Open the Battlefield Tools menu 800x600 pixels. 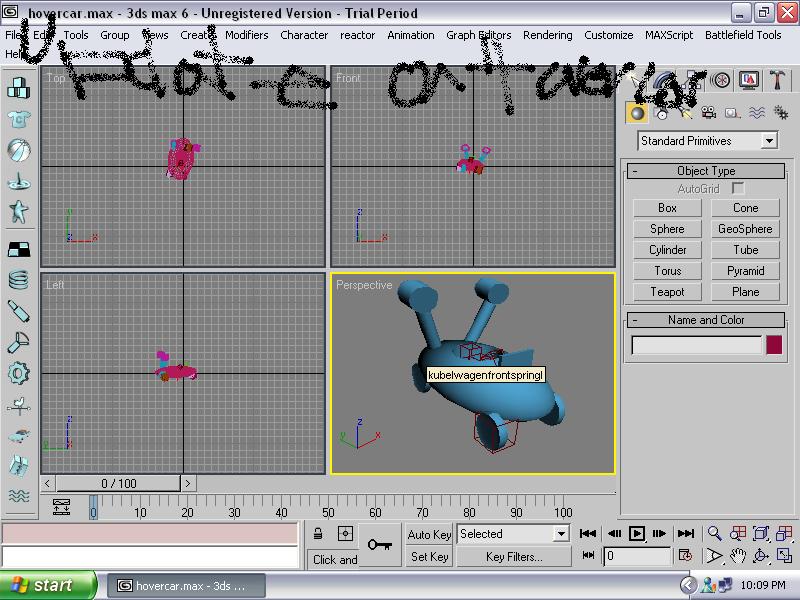coord(743,35)
